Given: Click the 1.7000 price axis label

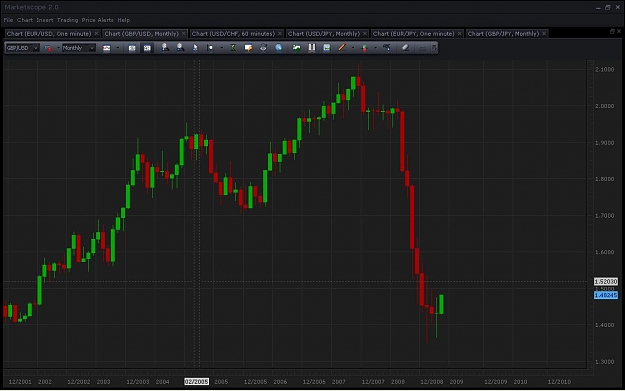Looking at the screenshot, I should coord(604,216).
